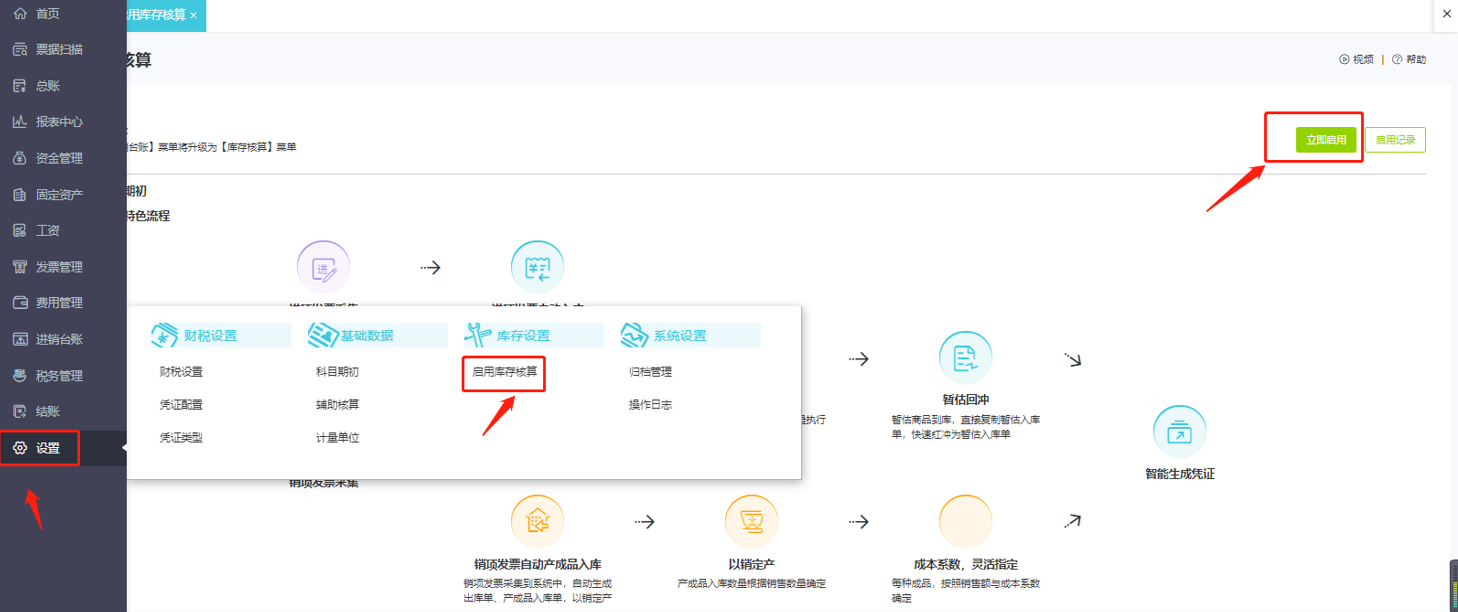Click the 报表中心 chart icon
Viewport: 1458px width, 612px height.
pos(19,122)
